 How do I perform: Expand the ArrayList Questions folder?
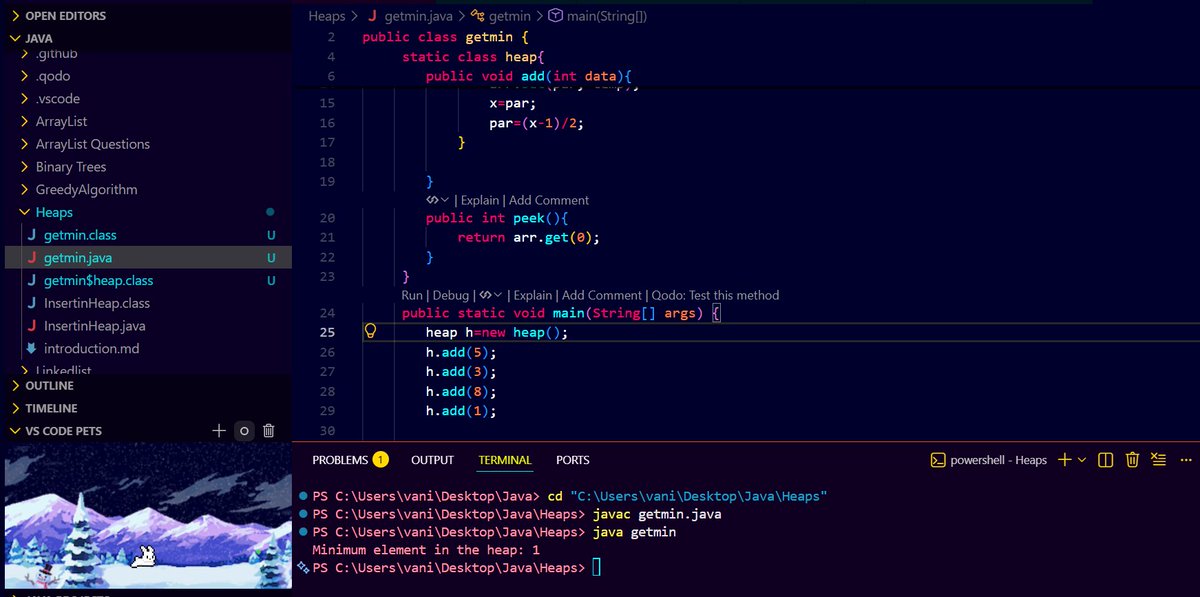pos(26,144)
